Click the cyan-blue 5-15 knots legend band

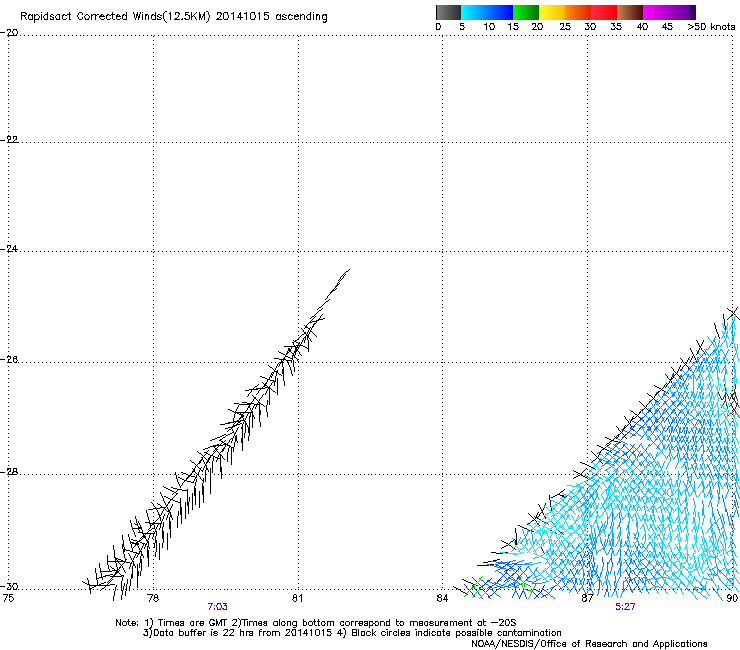pos(487,12)
